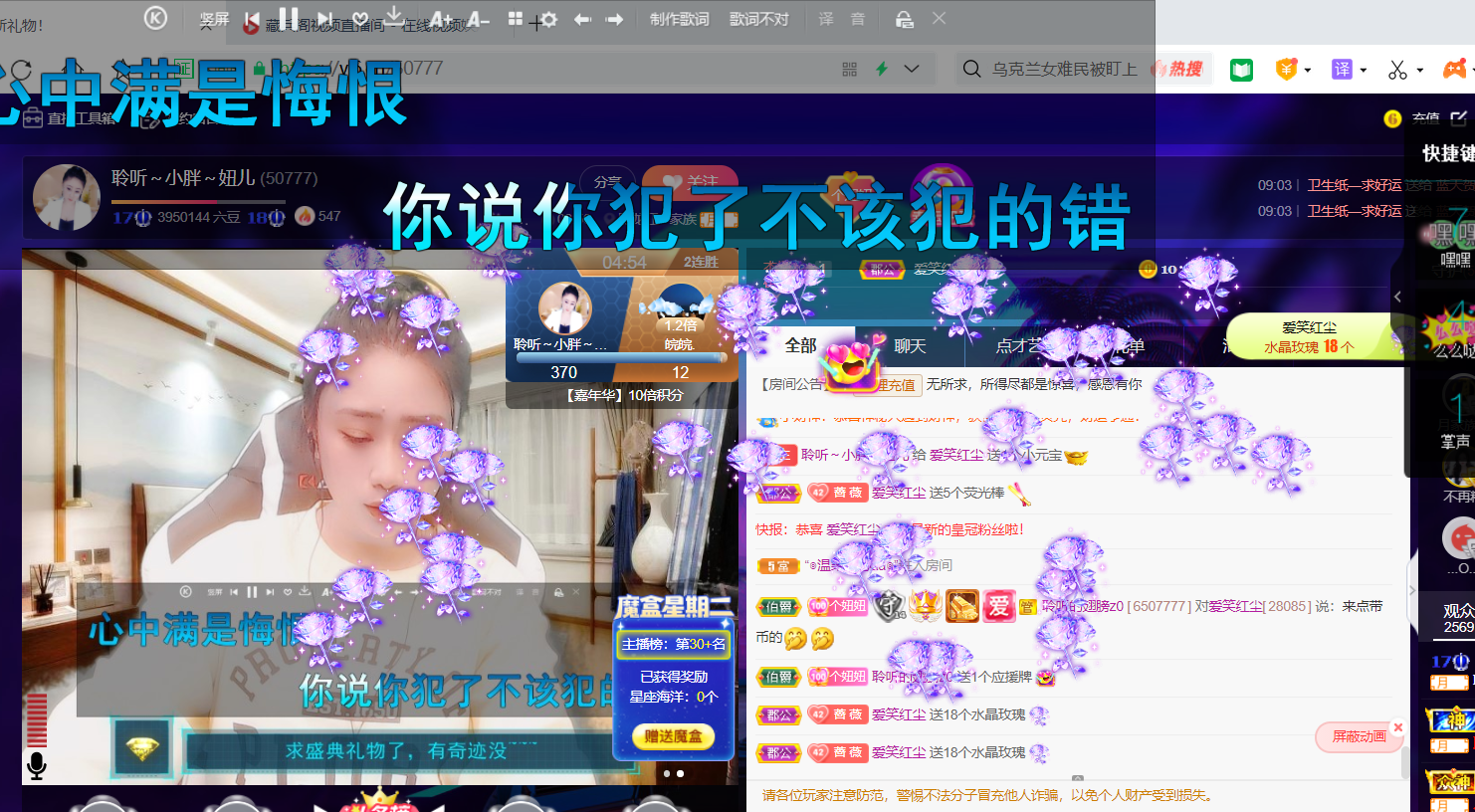Screen dimensions: 1475x812
Task: Click the QR code icon in address bar
Action: [849, 69]
